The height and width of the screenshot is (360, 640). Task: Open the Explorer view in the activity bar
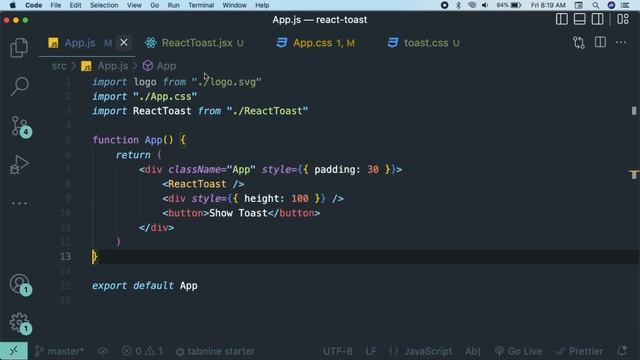19,48
